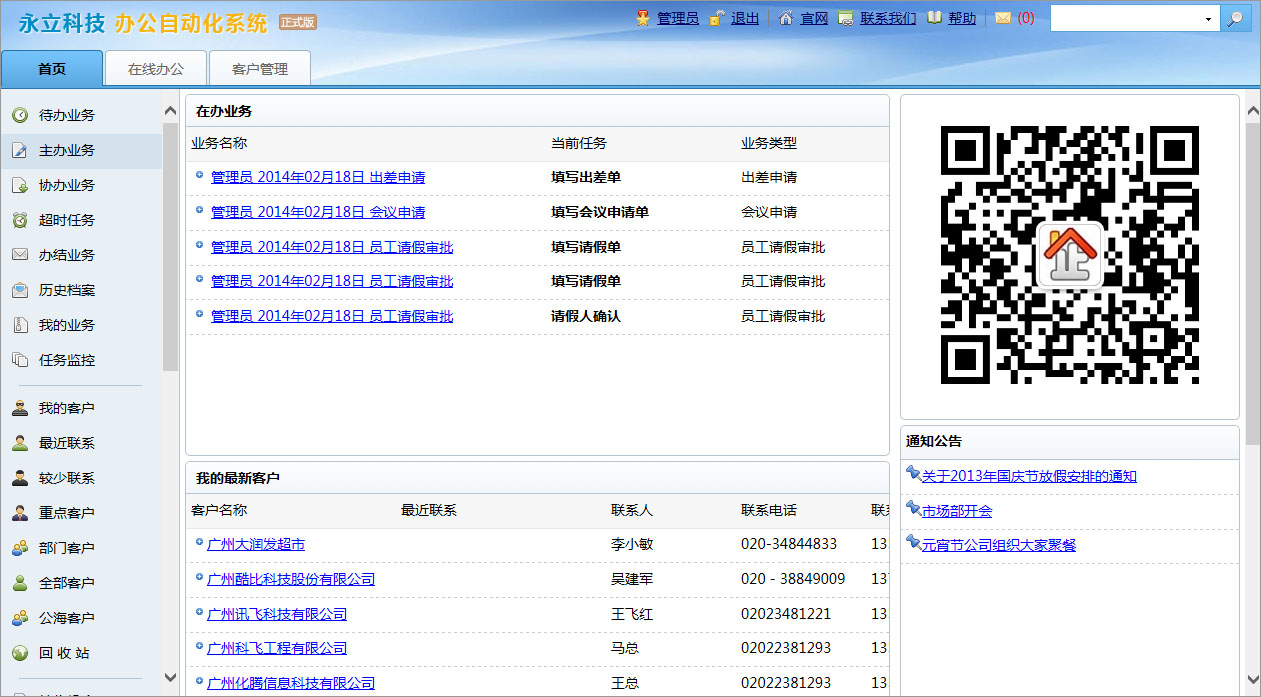Select the 主办业务 pencil icon in sidebar
Image resolution: width=1261 pixels, height=697 pixels.
coord(20,150)
